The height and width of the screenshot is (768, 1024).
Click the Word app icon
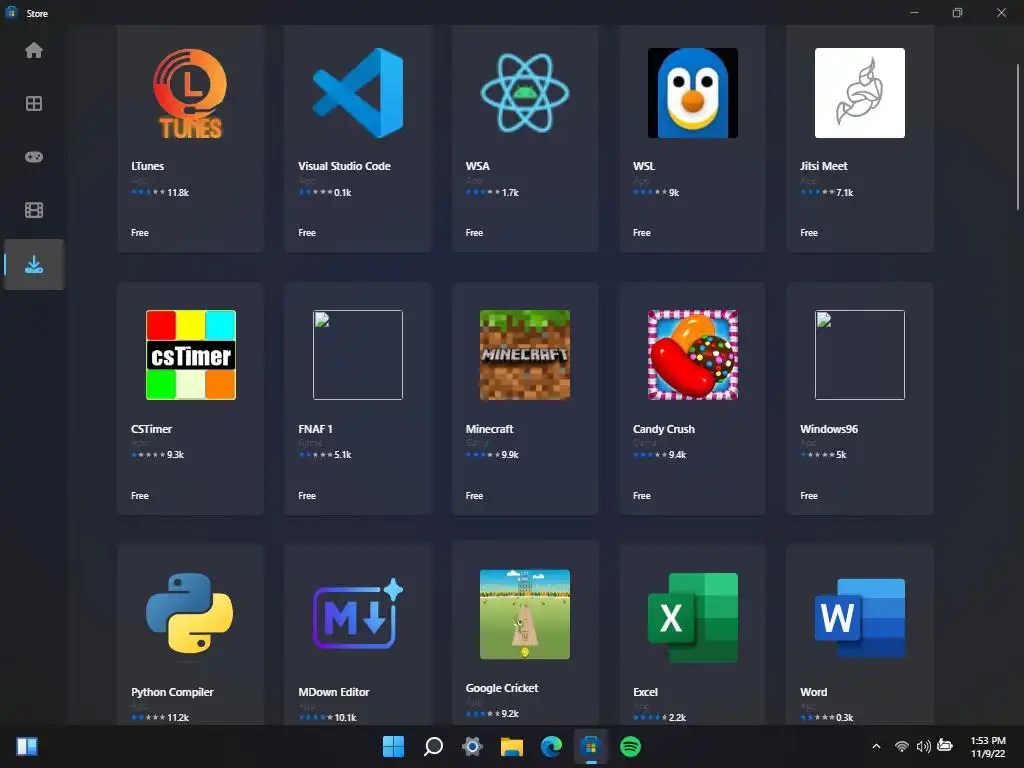point(859,618)
